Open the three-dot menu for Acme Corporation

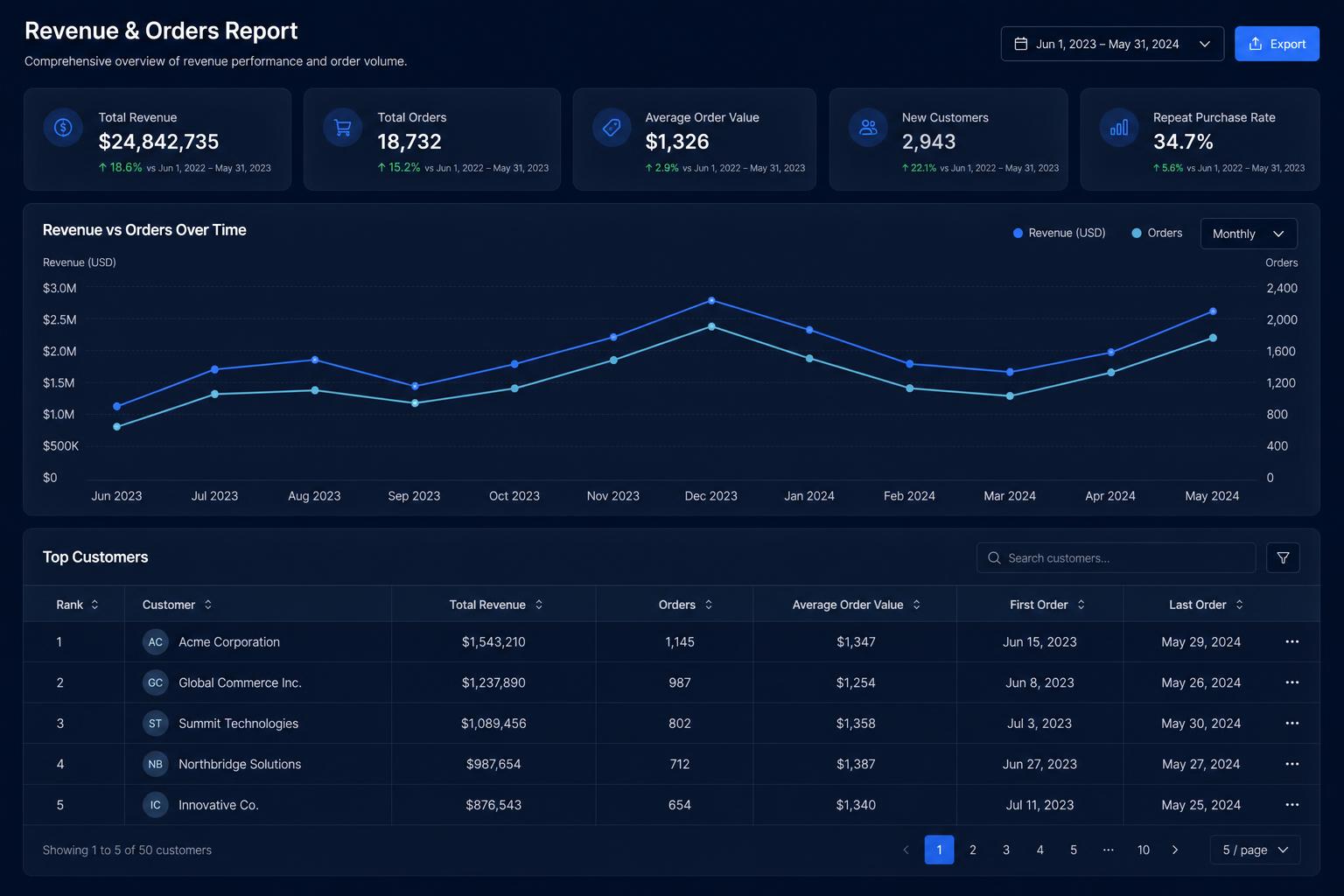(x=1291, y=641)
